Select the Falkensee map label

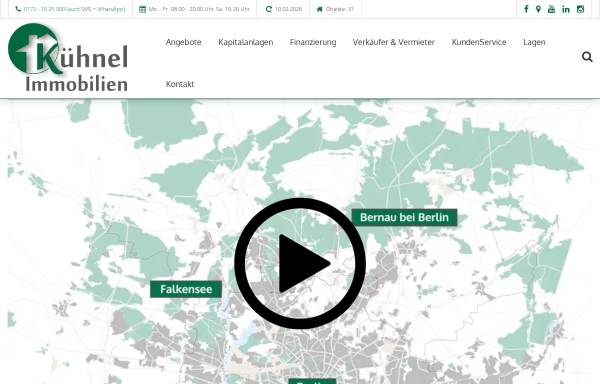[x=186, y=289]
